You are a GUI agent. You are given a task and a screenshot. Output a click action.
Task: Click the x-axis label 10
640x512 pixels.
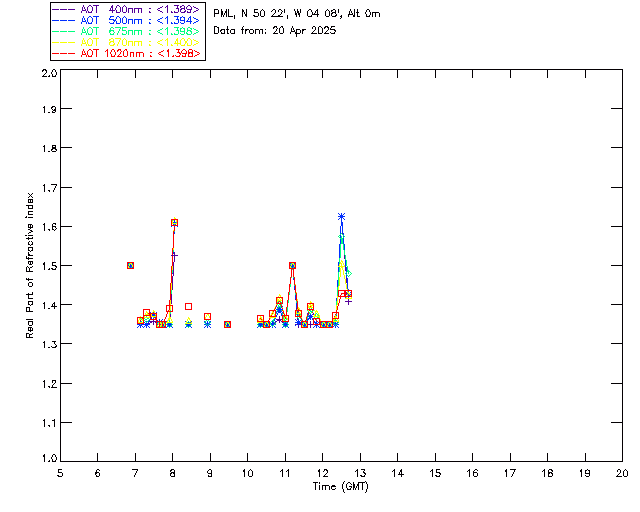(x=247, y=473)
